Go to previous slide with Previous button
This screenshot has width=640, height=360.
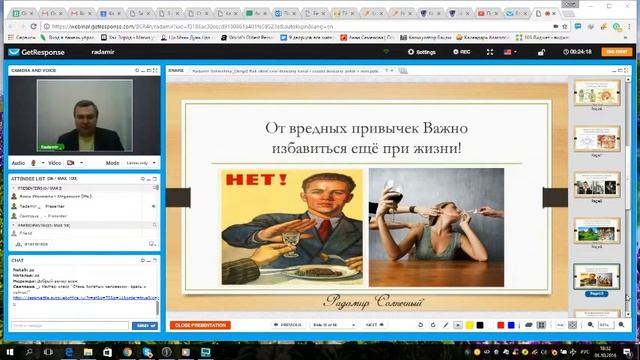(288, 325)
